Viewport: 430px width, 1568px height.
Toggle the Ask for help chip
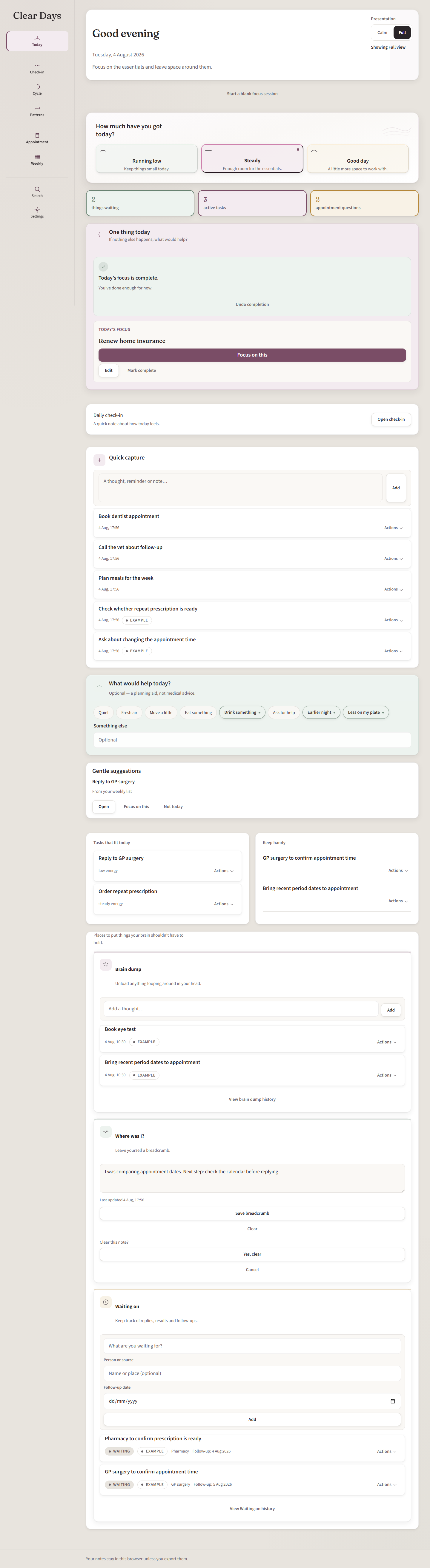284,712
